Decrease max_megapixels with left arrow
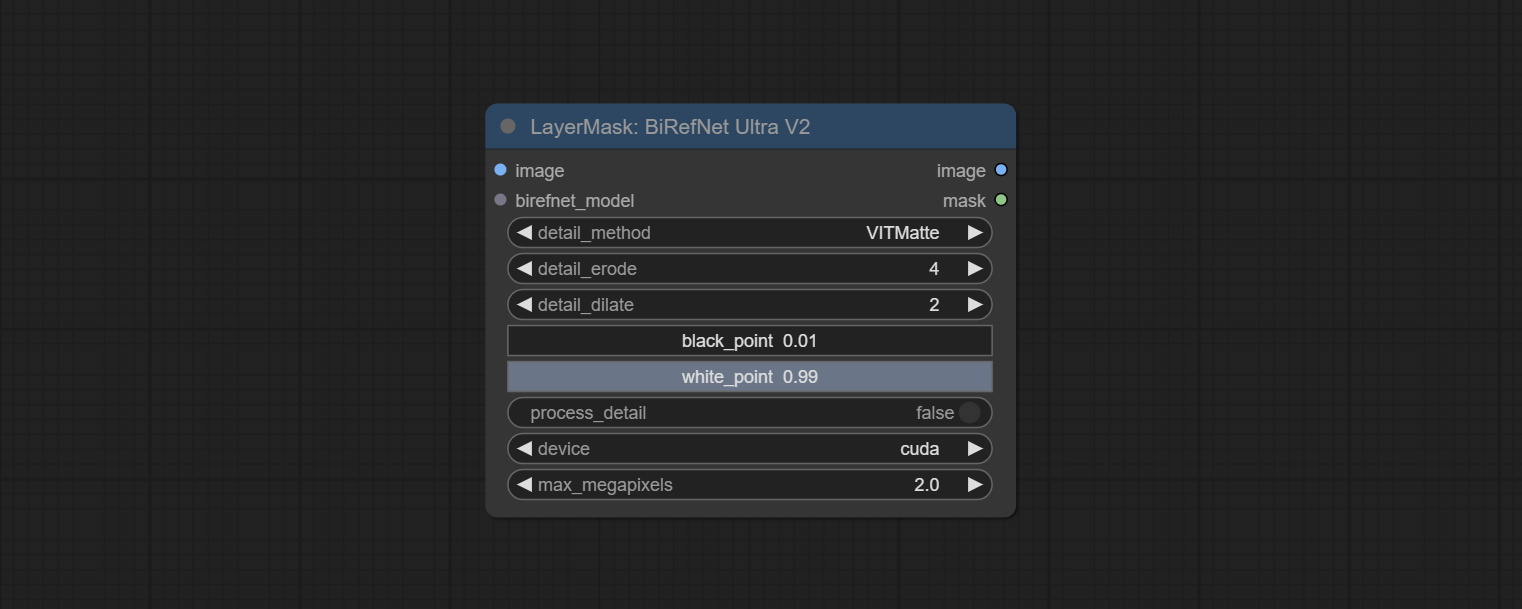 [x=524, y=485]
